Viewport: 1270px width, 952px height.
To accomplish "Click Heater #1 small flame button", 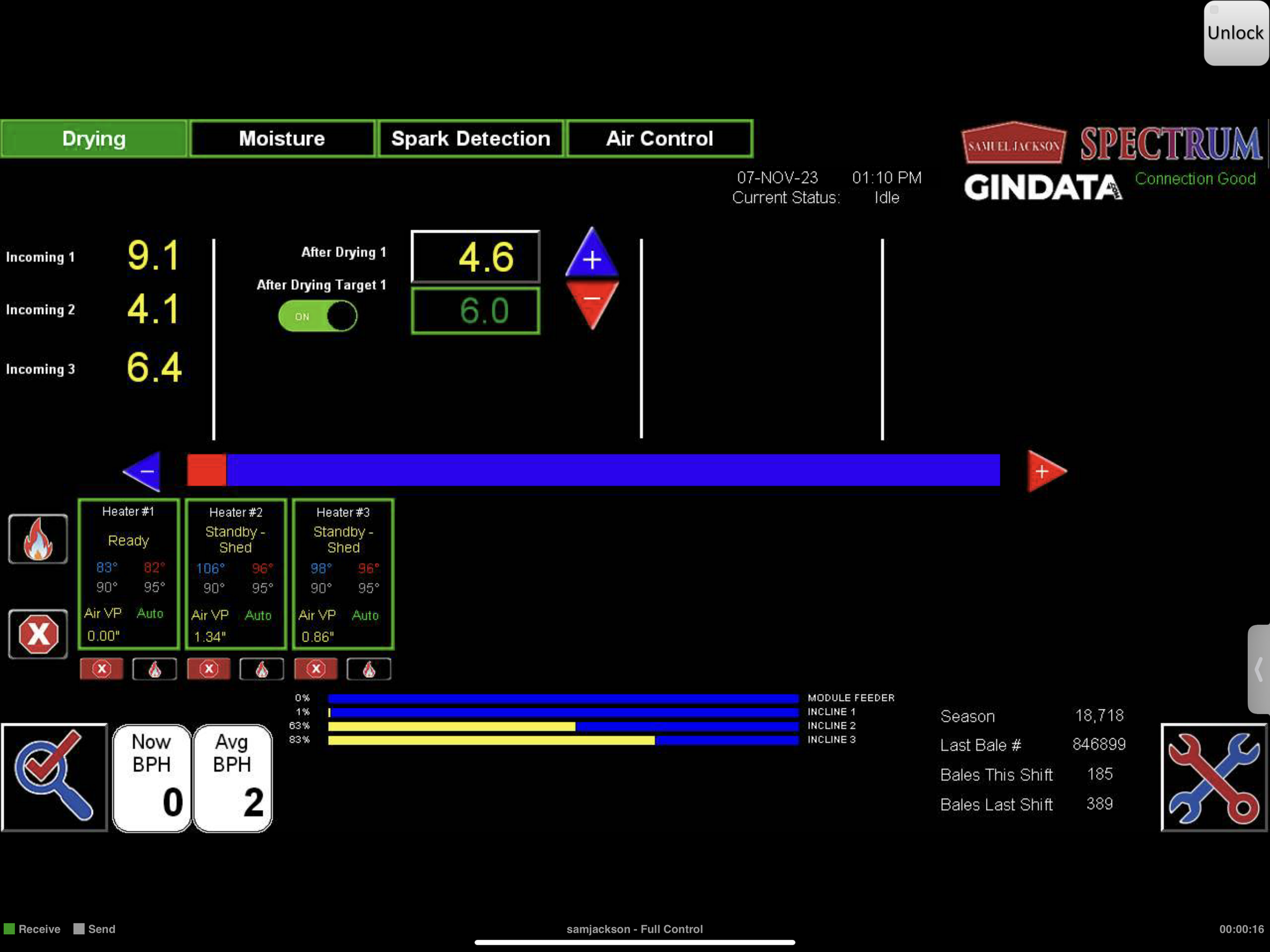I will 154,669.
